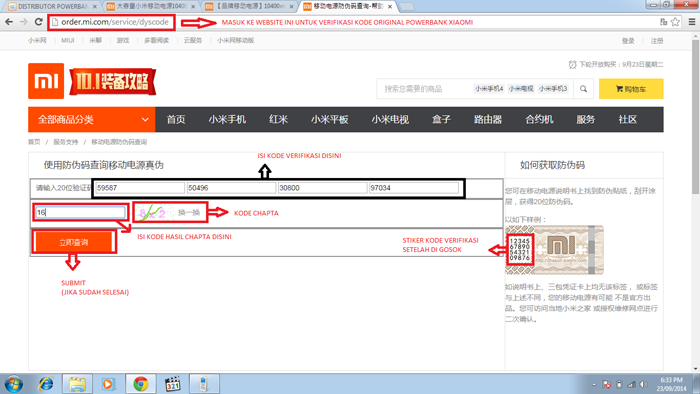Image resolution: width=700 pixels, height=394 pixels.
Task: Click the code field containing 97034
Action: click(413, 188)
